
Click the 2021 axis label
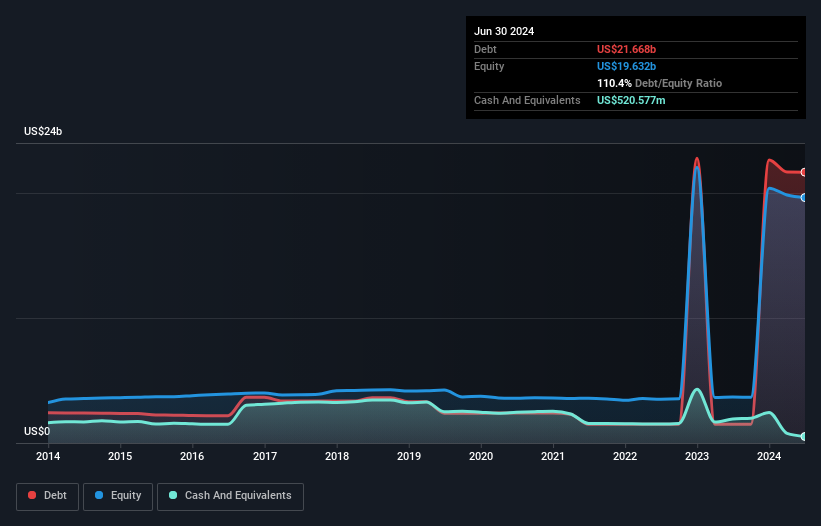point(553,456)
